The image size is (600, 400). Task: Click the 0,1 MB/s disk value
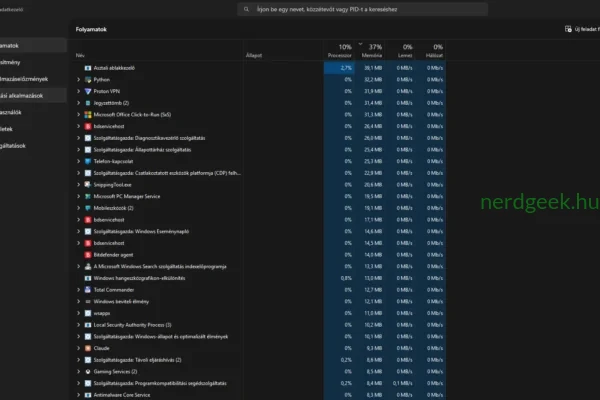tap(403, 383)
